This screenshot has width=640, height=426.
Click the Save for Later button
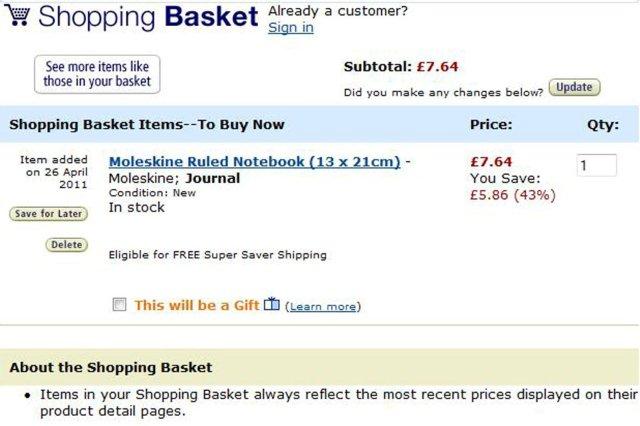pos(48,214)
